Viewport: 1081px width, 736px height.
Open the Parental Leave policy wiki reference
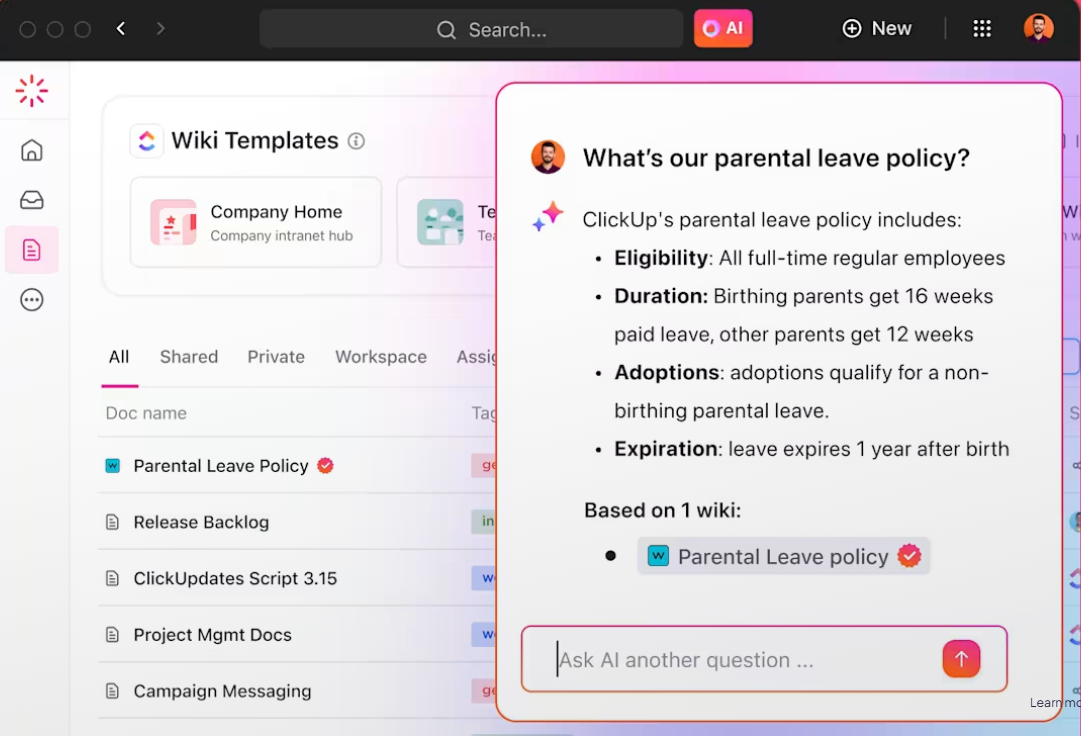click(x=783, y=557)
